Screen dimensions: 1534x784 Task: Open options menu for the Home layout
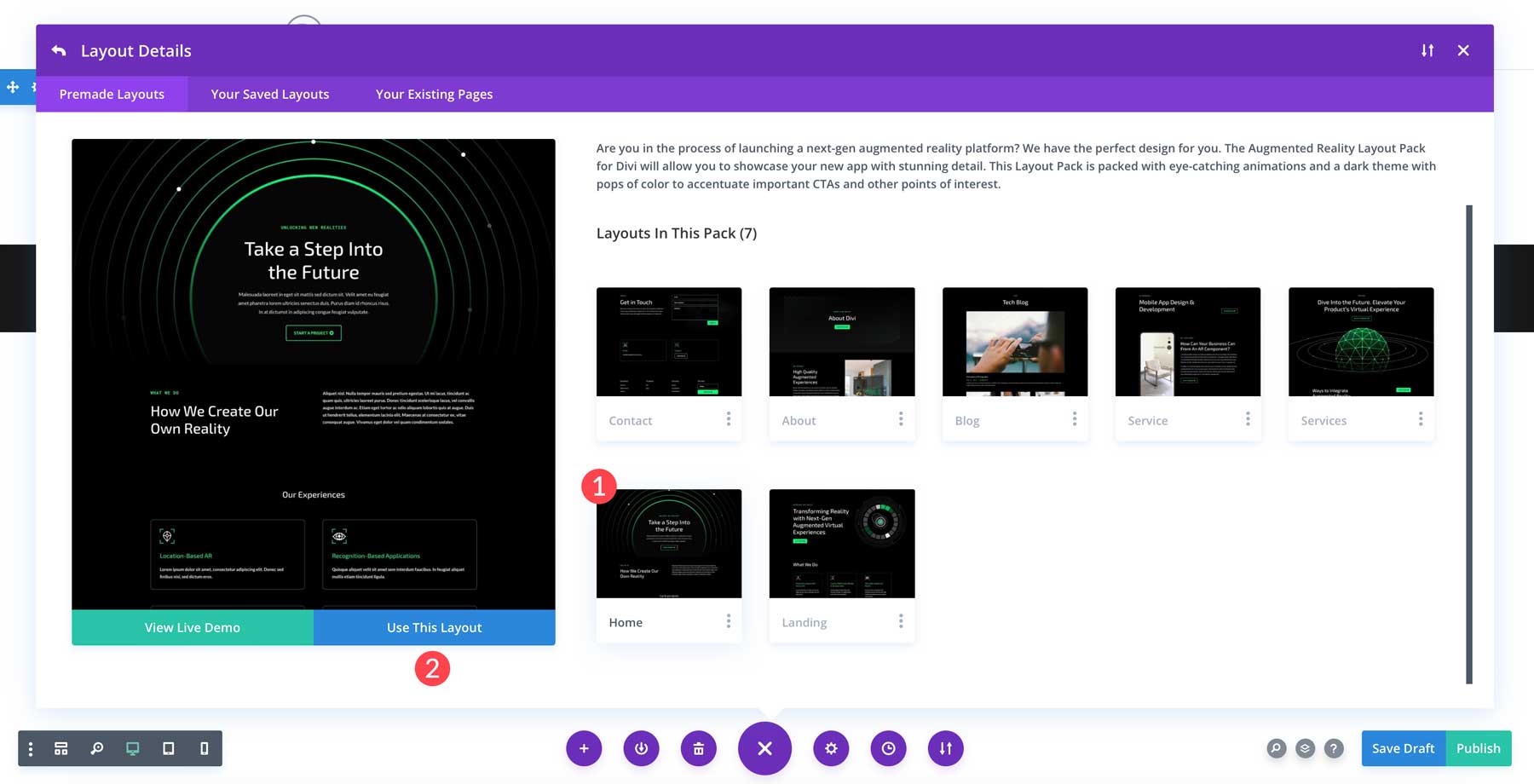tap(729, 621)
